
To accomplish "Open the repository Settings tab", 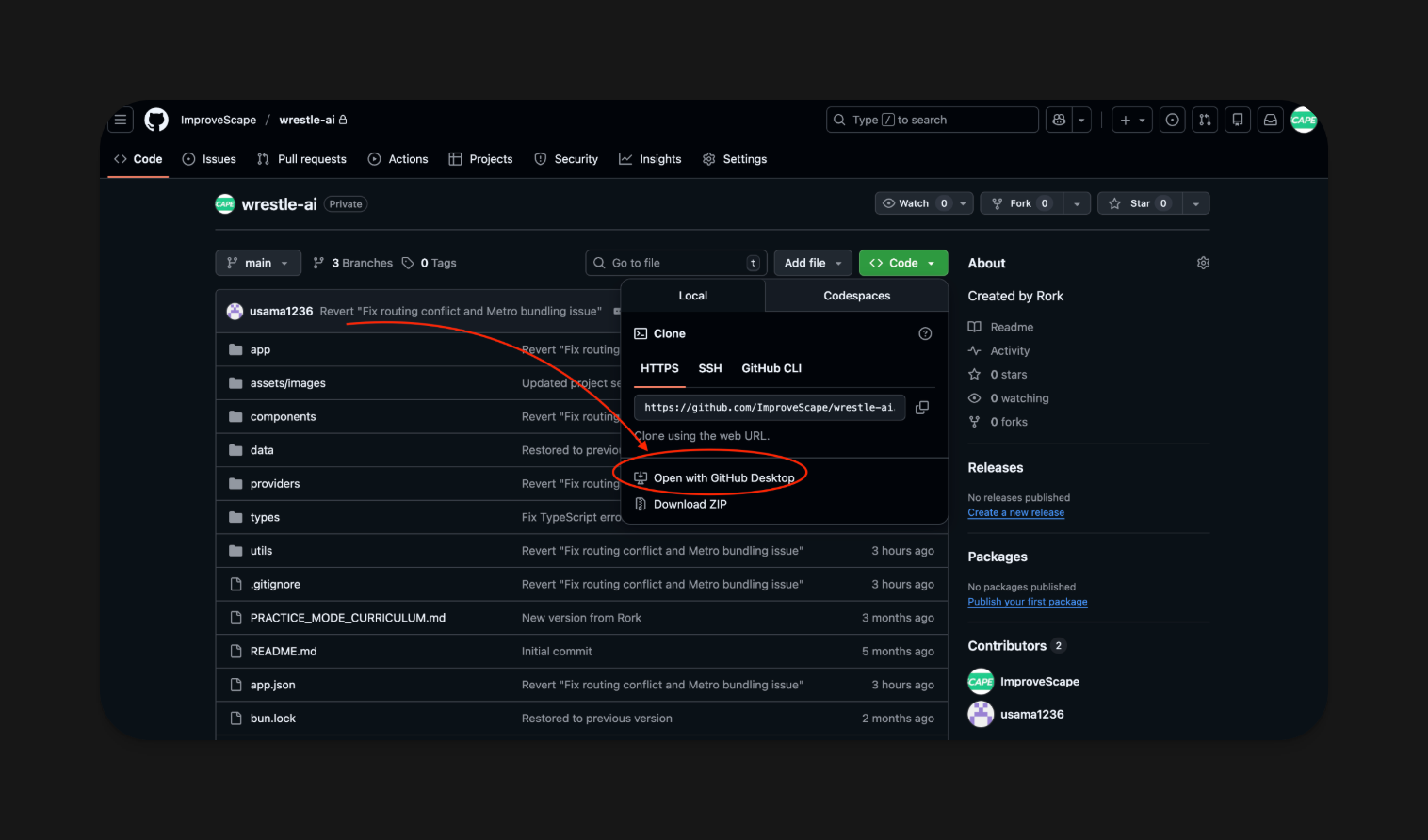I will [735, 159].
